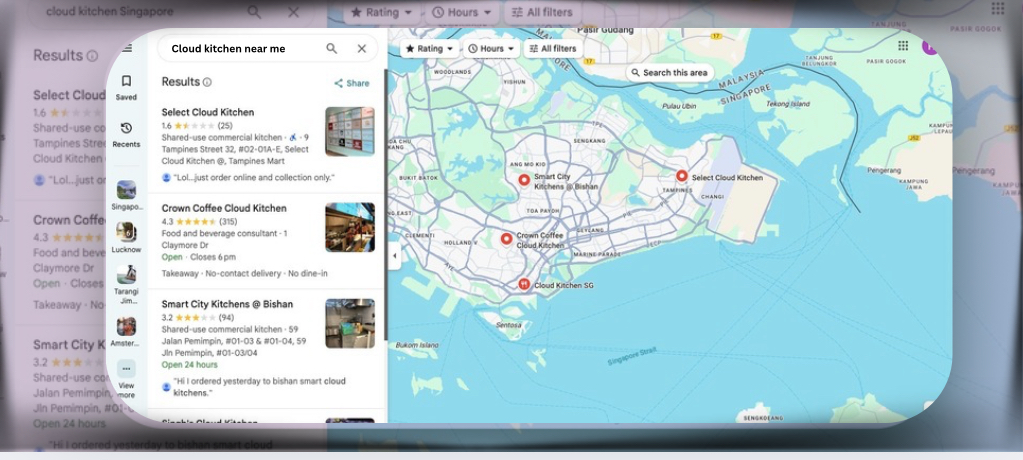The image size is (1023, 460).
Task: Open the Google apps grid in background window
Action: click(998, 8)
